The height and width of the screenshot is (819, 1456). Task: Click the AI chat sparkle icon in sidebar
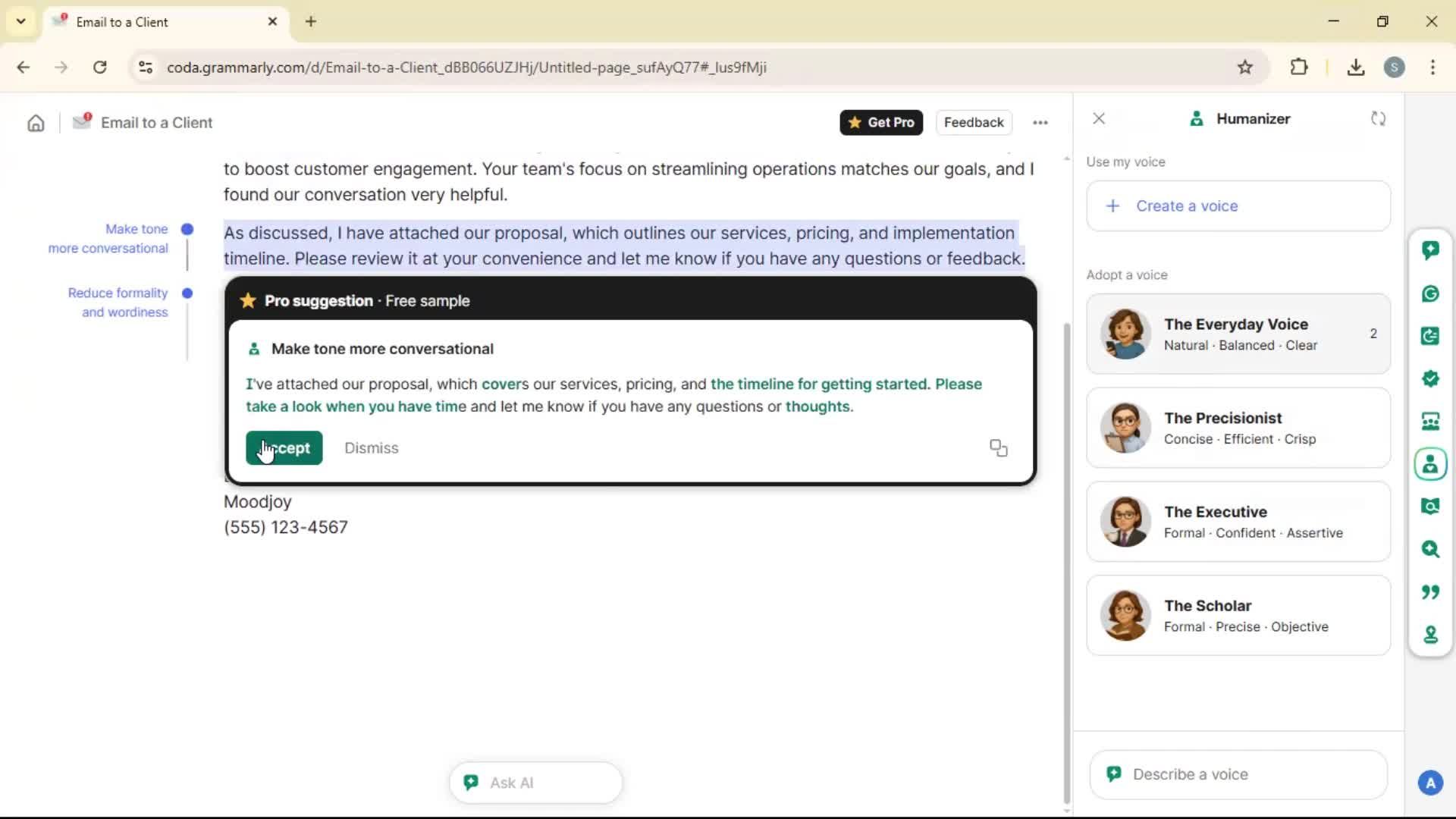pyautogui.click(x=1430, y=250)
